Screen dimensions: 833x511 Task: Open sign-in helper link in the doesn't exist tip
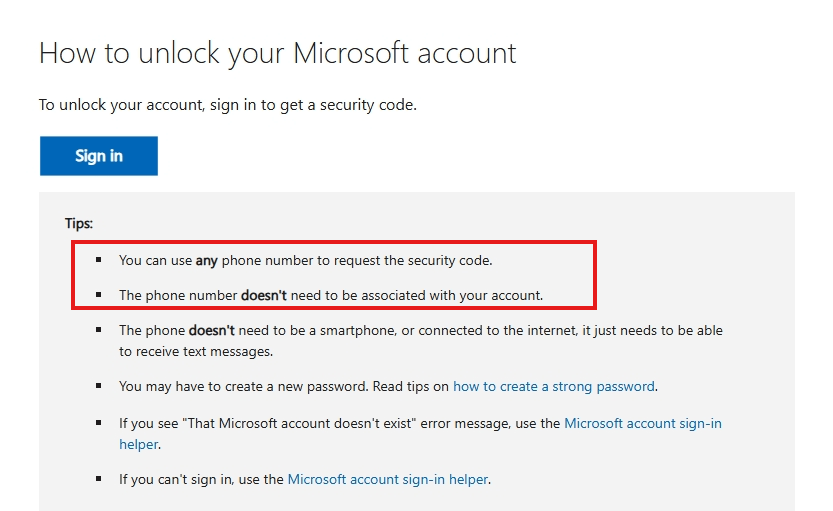click(643, 423)
